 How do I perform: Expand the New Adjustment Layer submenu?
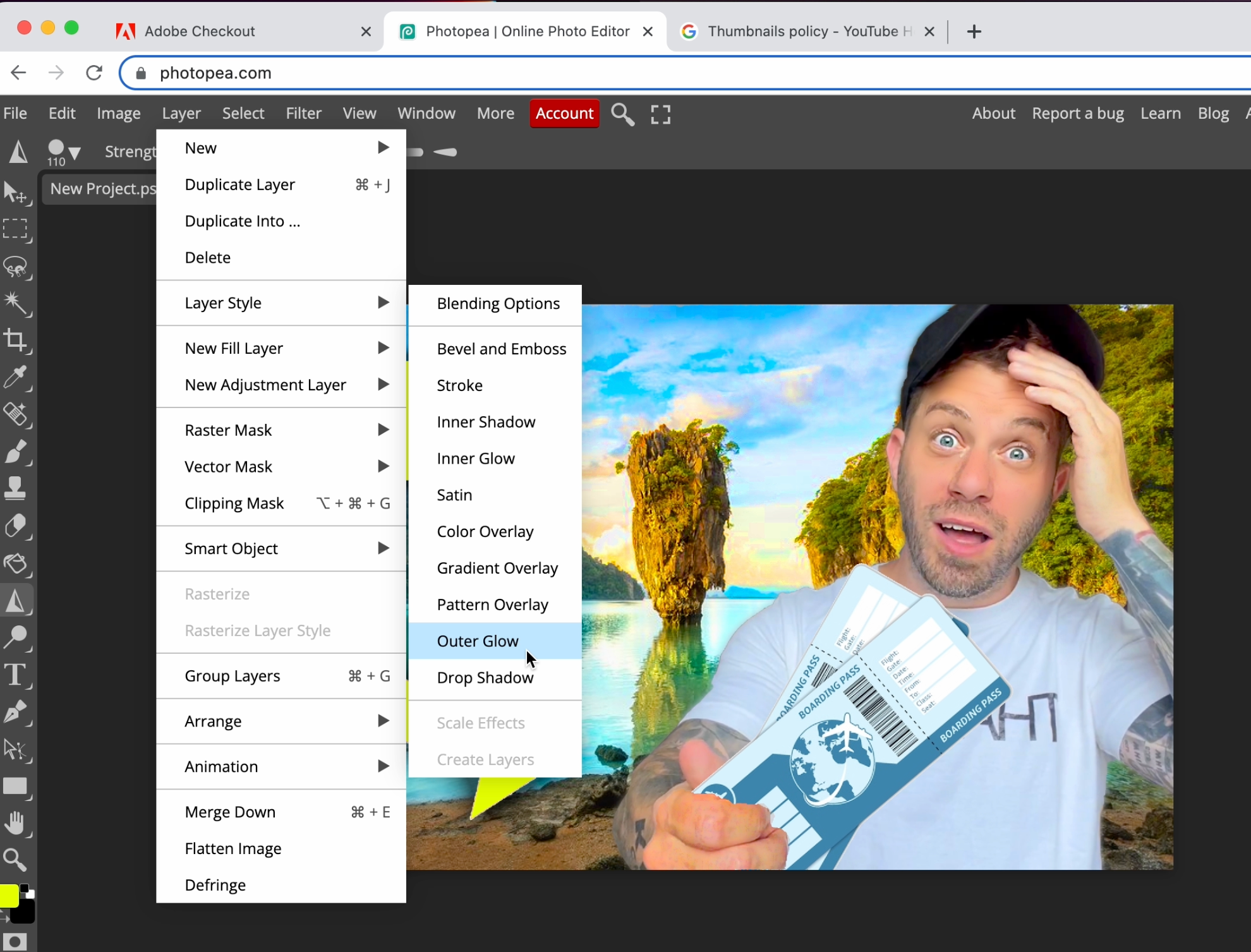tap(281, 385)
